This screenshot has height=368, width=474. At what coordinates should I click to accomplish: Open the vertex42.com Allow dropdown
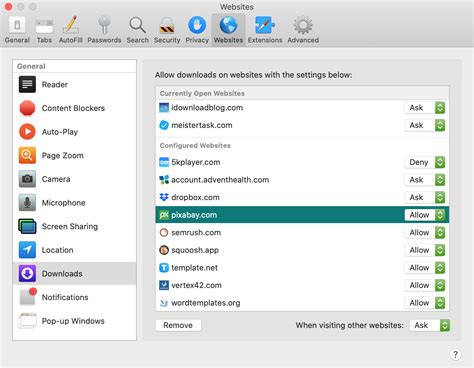point(425,285)
